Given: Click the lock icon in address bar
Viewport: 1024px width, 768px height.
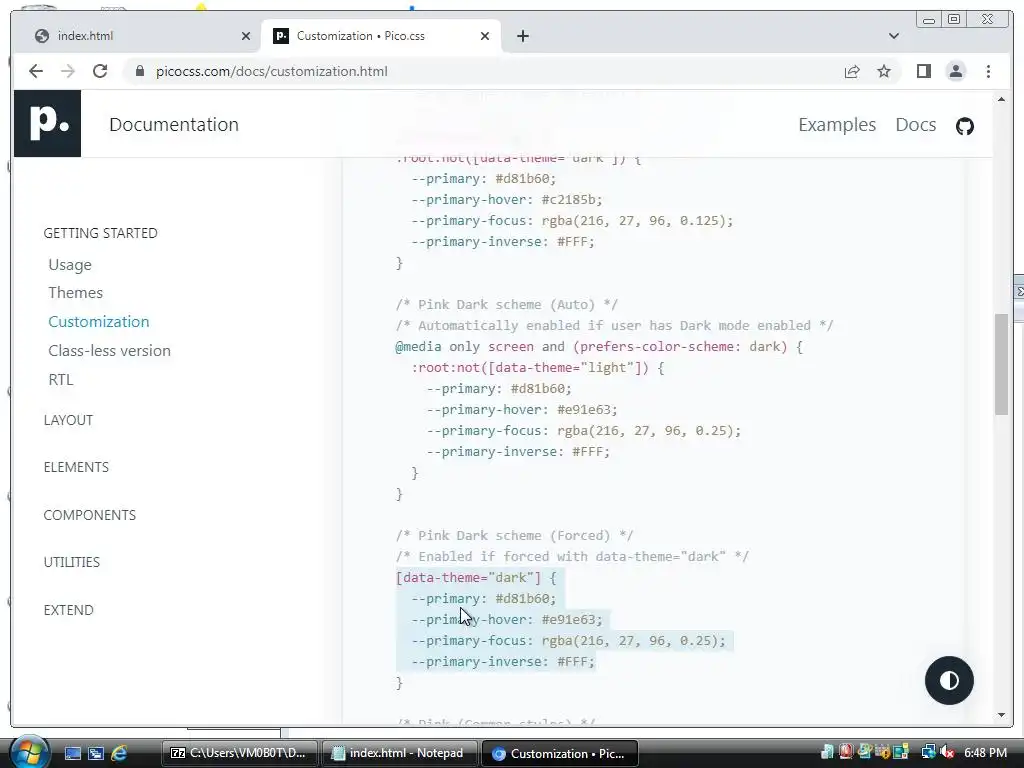Looking at the screenshot, I should 139,71.
